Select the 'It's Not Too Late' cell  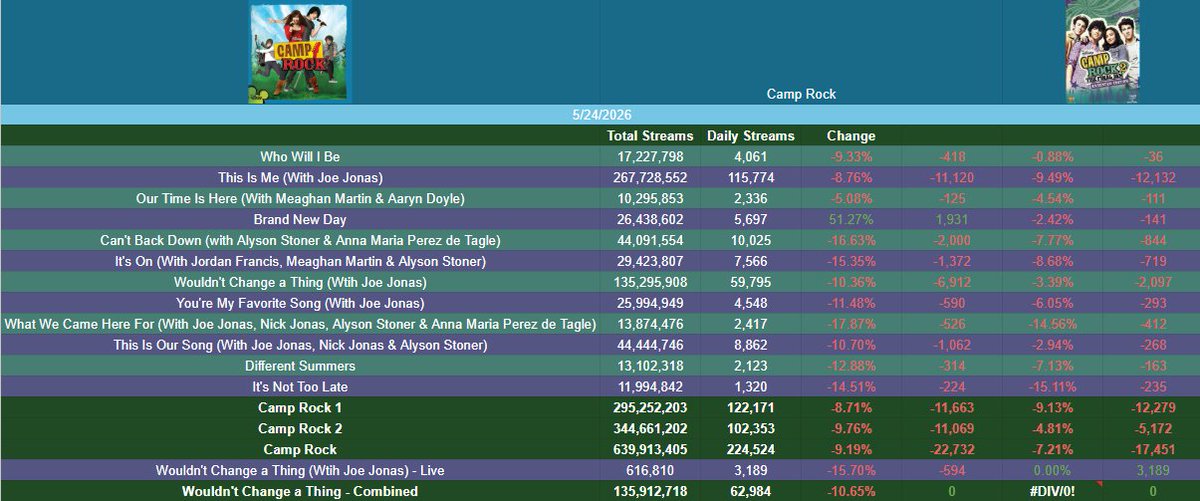coord(300,387)
